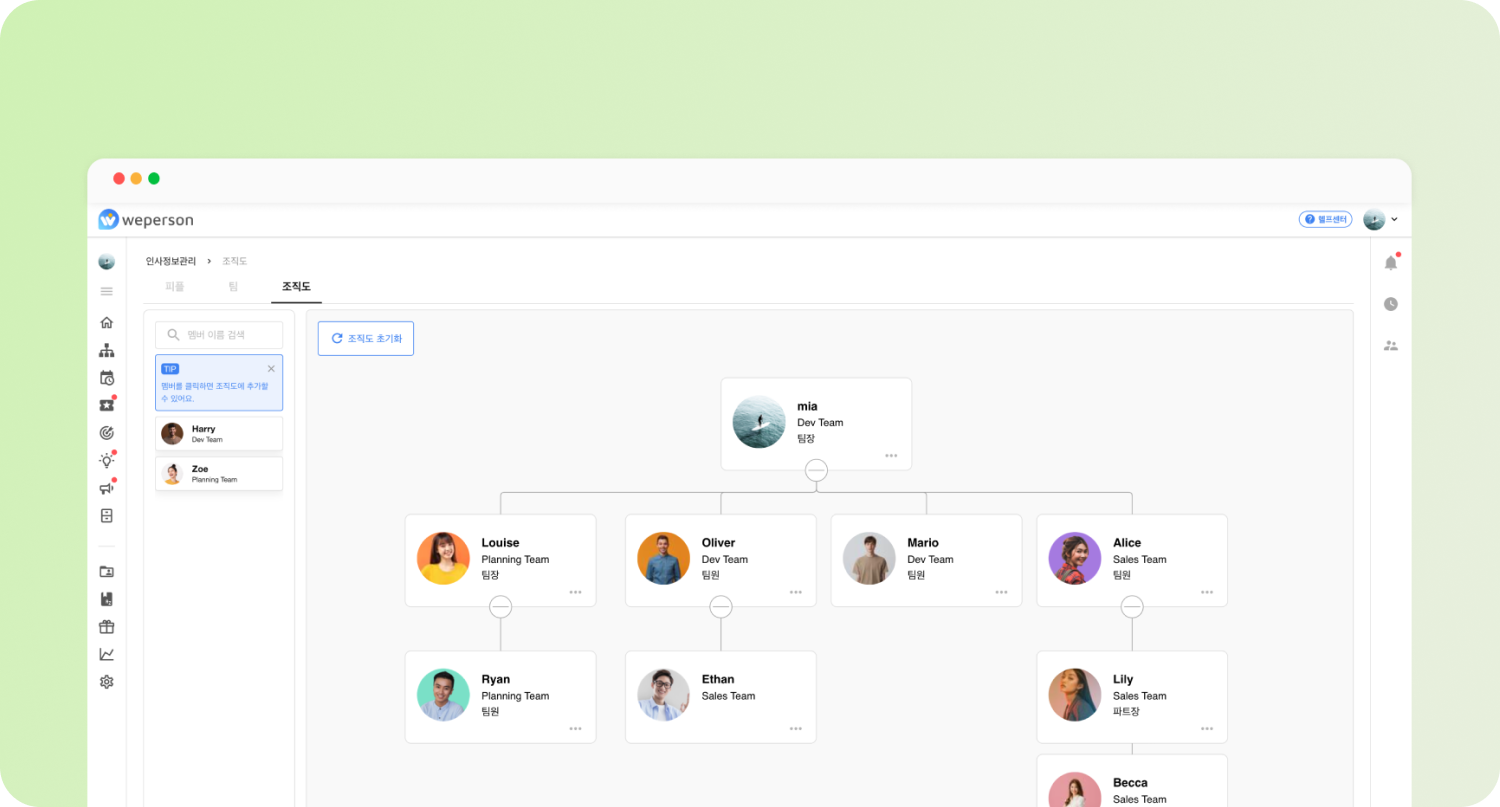The width and height of the screenshot is (1500, 807).
Task: Switch to the 팀 tab
Action: (x=233, y=286)
